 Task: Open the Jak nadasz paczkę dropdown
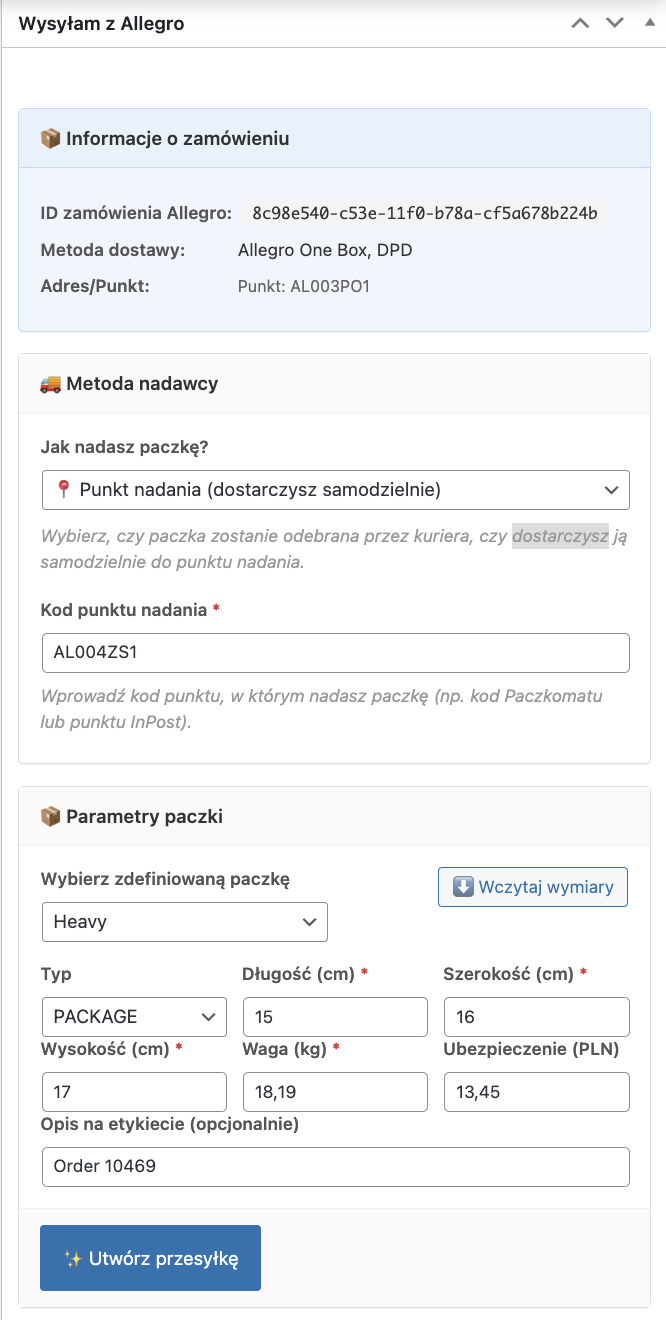tap(335, 490)
